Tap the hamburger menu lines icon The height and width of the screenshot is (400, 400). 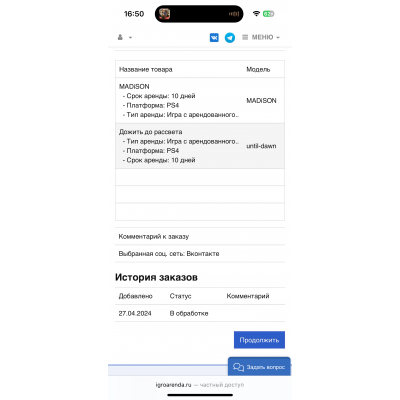coord(245,37)
